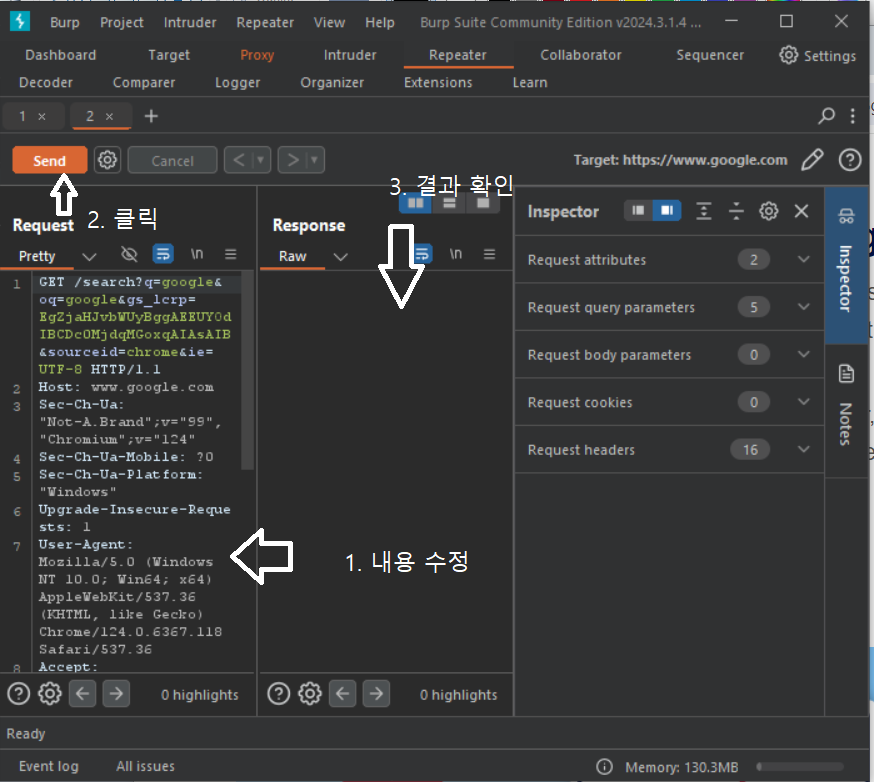The image size is (874, 782).
Task: Close Repeater tab 1
Action: (42, 116)
